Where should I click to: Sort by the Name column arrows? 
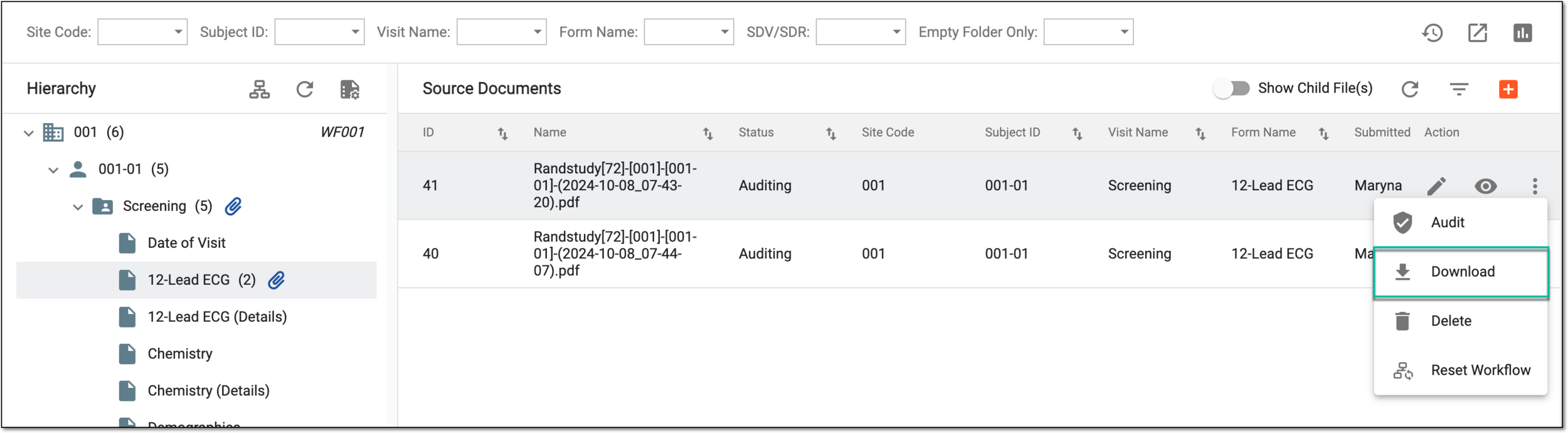click(x=707, y=133)
